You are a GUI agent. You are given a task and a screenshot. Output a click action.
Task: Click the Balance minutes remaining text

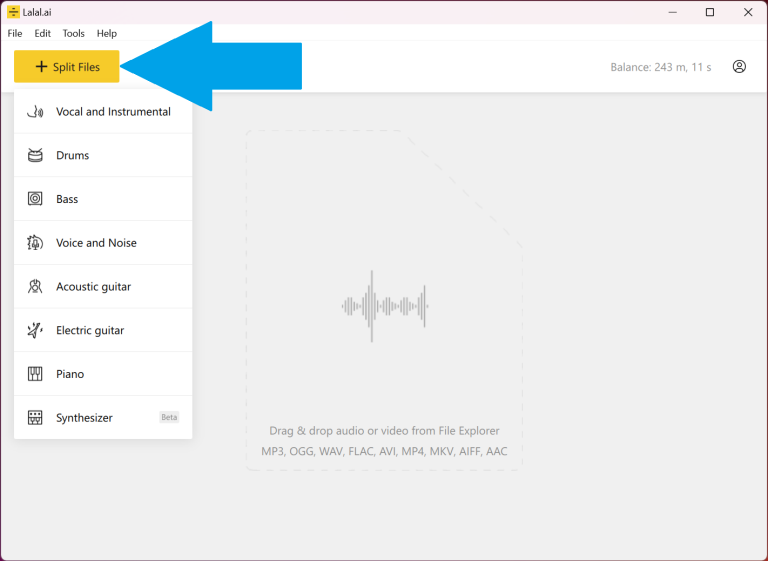[661, 67]
